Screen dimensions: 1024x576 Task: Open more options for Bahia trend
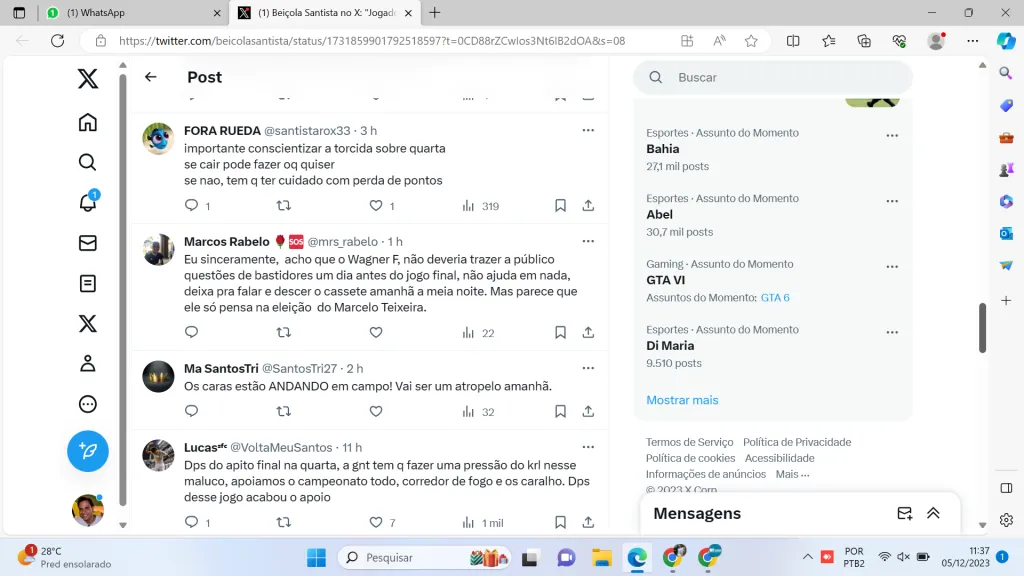(x=892, y=136)
